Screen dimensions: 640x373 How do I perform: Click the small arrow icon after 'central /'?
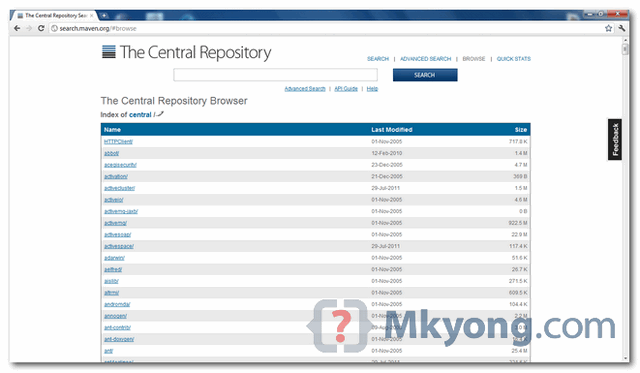pos(160,114)
